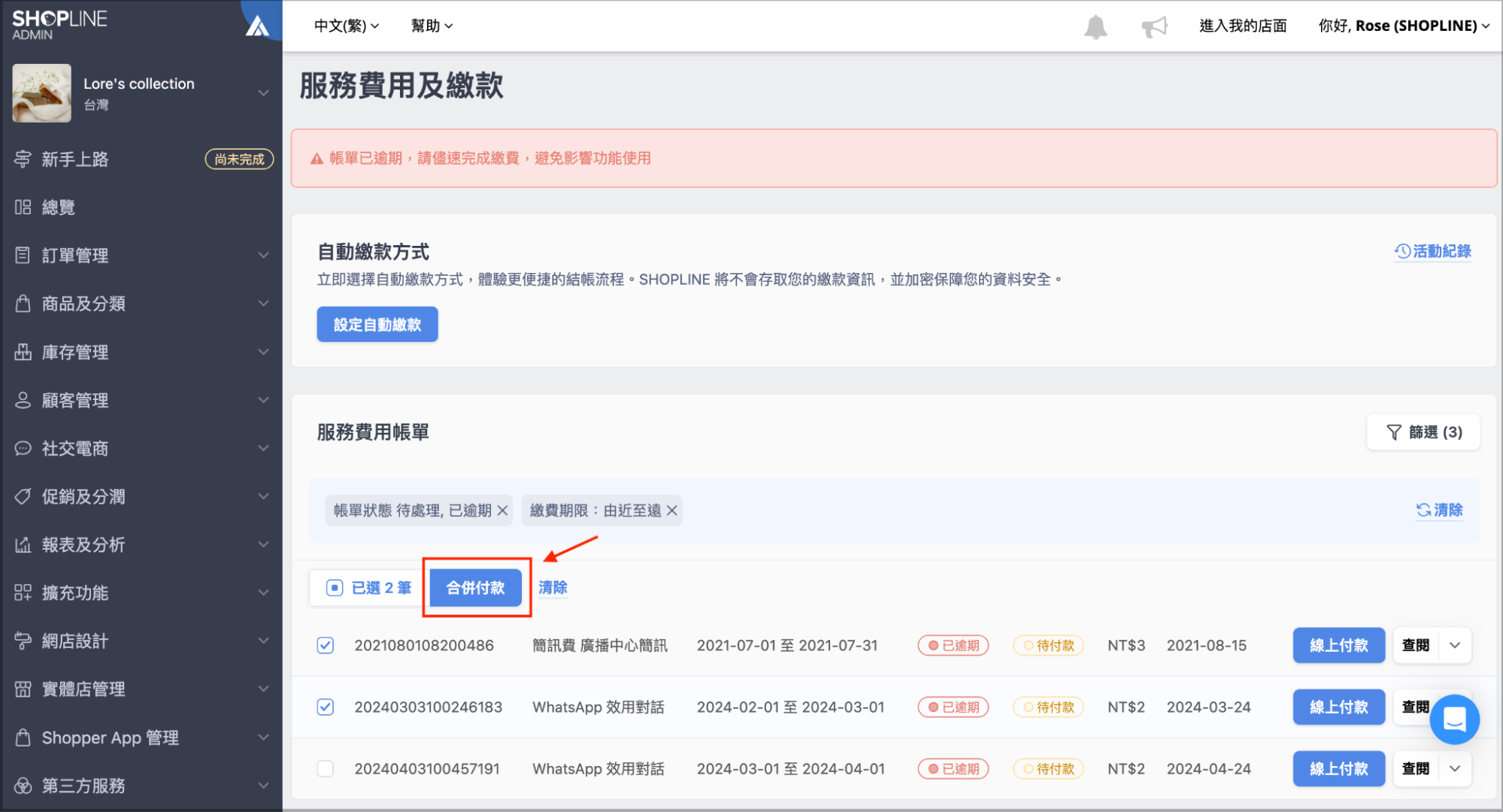Open the 促銷及分潤 sidebar menu
The image size is (1503, 812).
pyautogui.click(x=141, y=496)
